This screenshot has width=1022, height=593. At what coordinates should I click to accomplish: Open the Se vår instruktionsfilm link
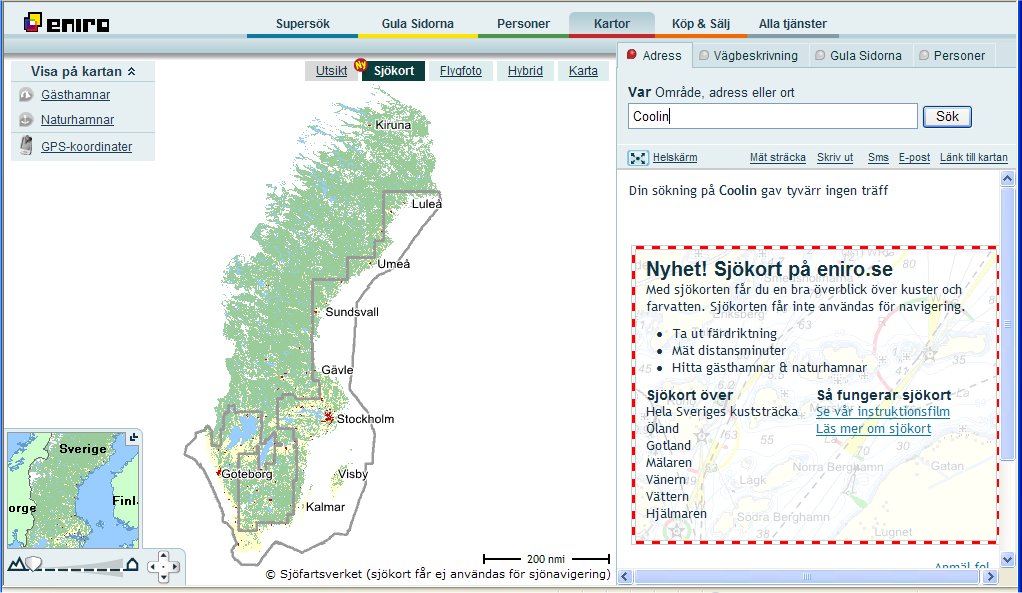[x=882, y=412]
